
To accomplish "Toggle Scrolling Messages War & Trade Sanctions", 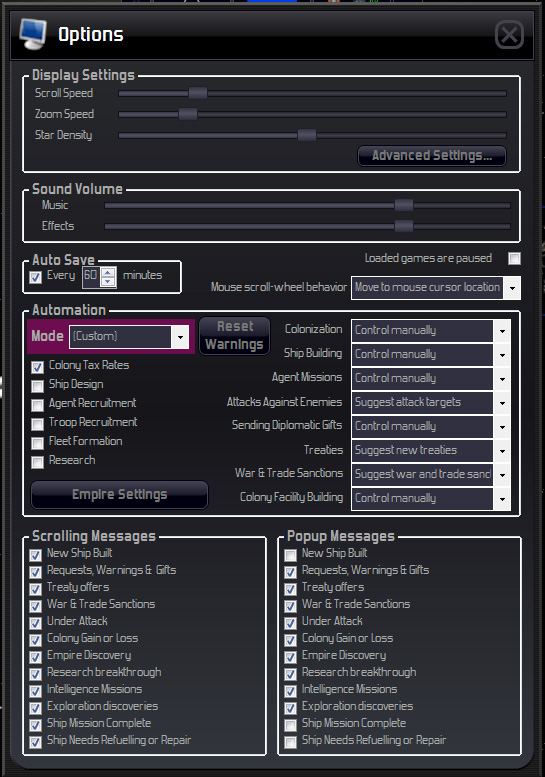I will [x=35, y=607].
